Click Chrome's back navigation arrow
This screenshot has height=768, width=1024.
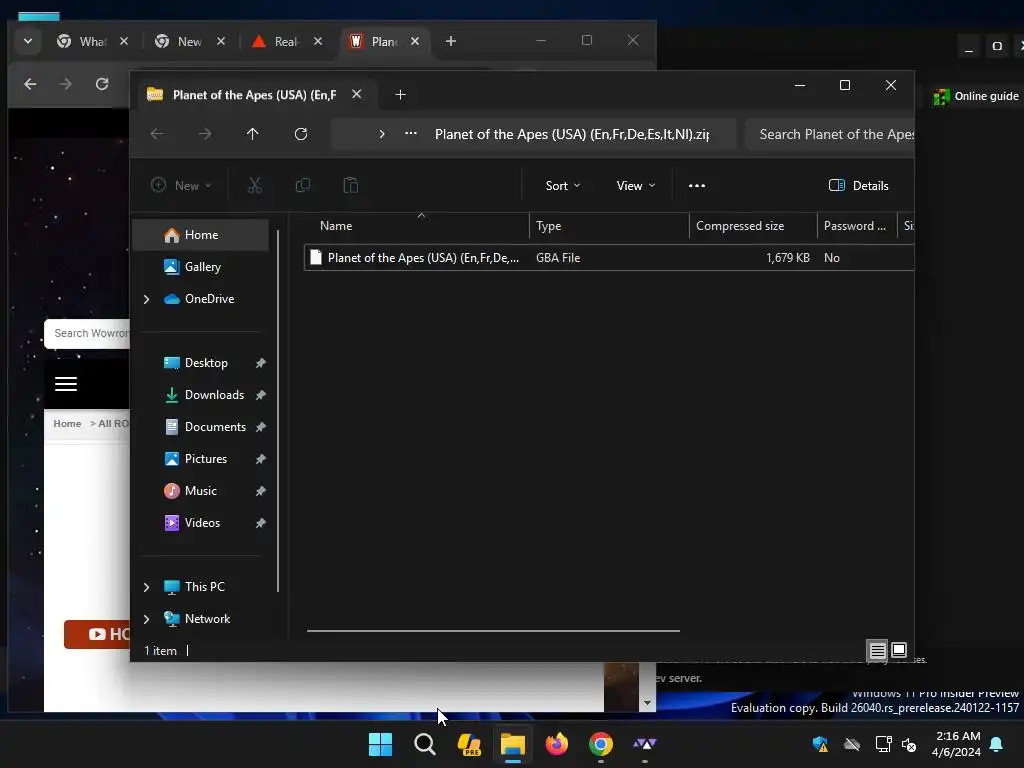point(30,84)
